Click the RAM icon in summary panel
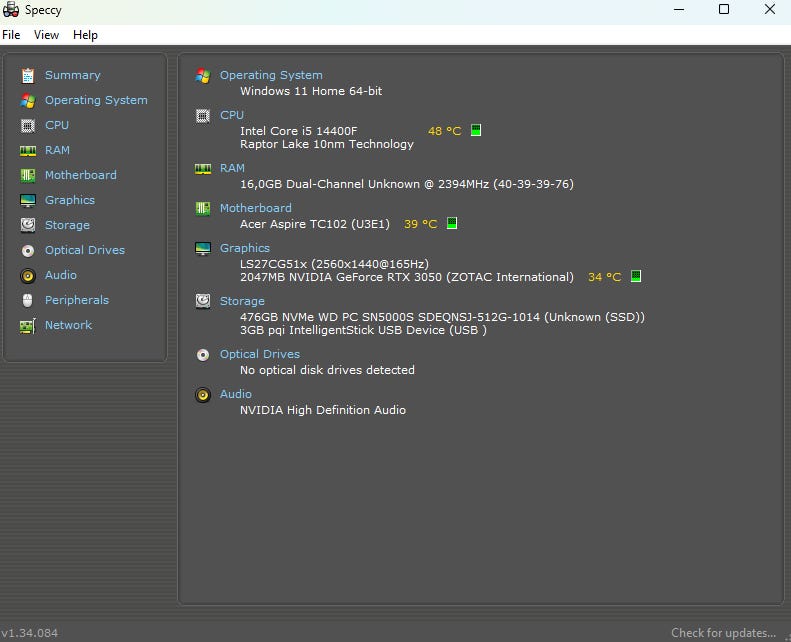Viewport: 791px width, 642px height. 203,168
